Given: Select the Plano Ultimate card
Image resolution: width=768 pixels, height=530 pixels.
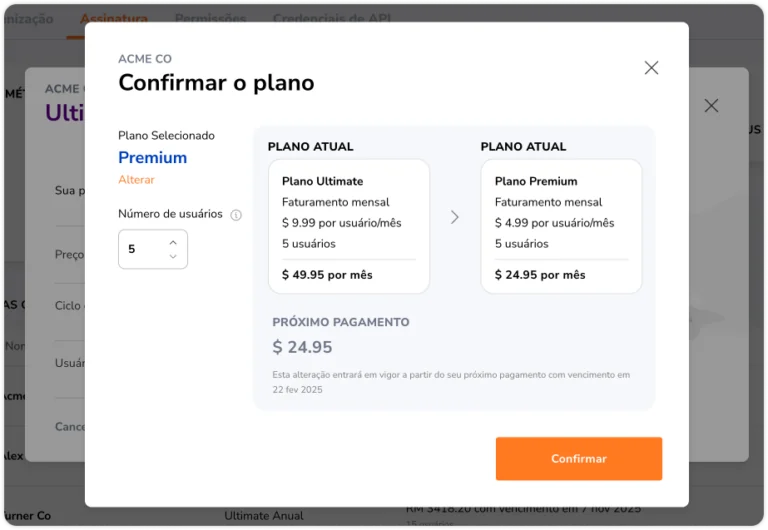Looking at the screenshot, I should pyautogui.click(x=349, y=226).
